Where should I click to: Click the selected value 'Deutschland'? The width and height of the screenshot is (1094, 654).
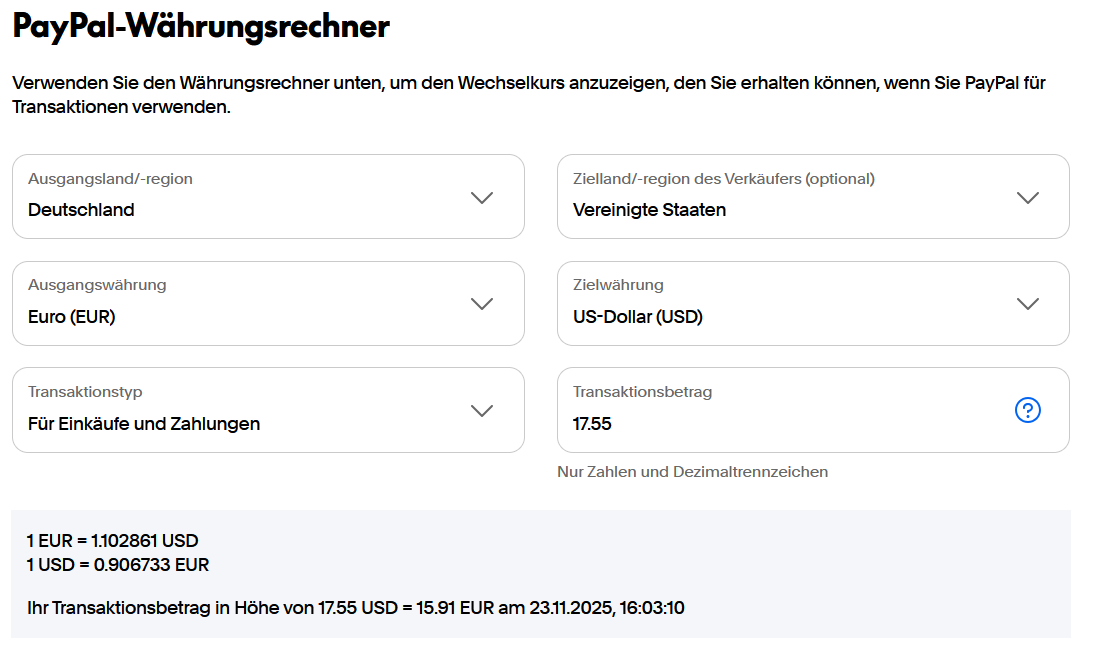point(81,210)
